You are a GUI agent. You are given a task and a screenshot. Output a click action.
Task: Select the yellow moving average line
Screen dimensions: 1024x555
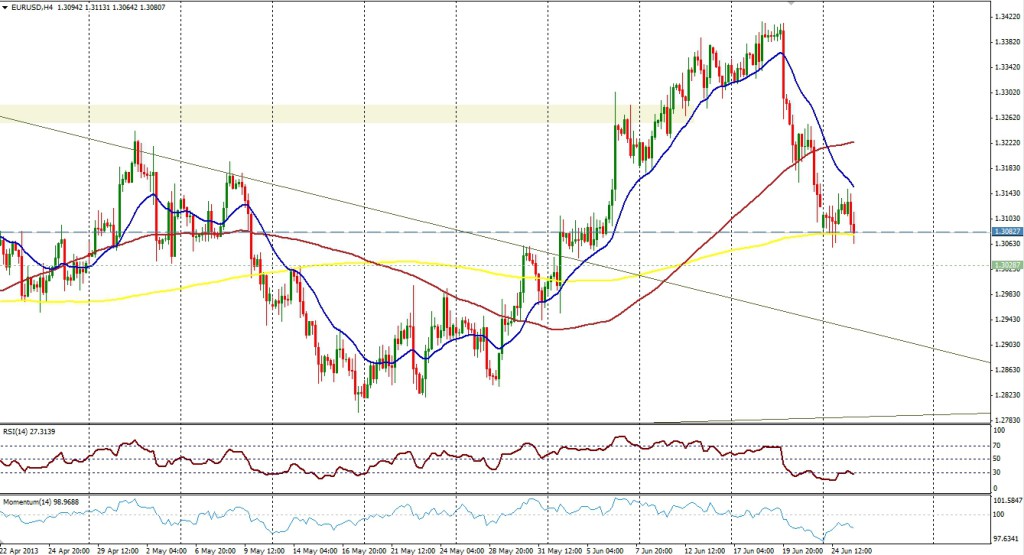pos(400,263)
